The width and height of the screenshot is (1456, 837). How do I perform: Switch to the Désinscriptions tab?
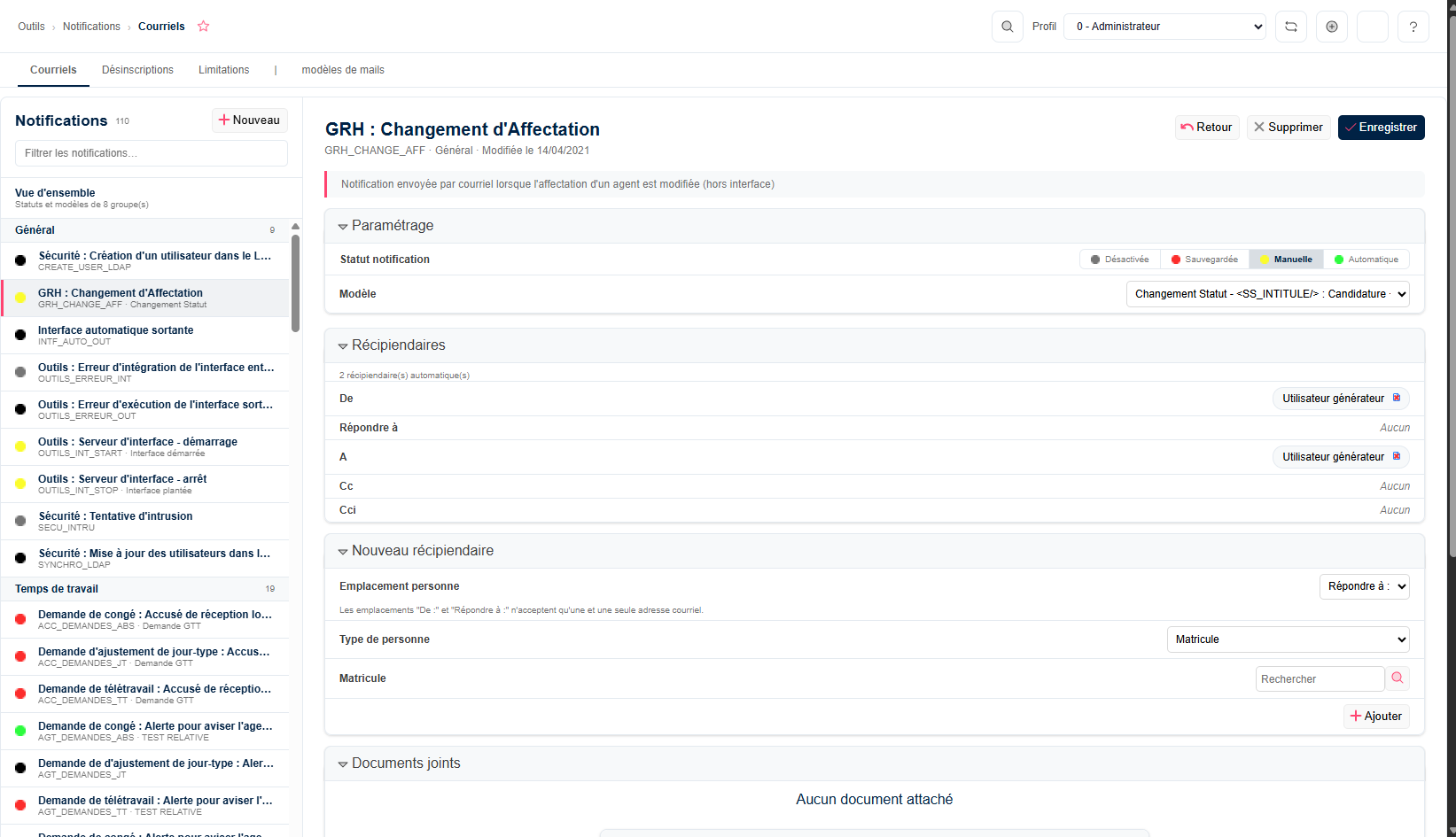(x=137, y=70)
